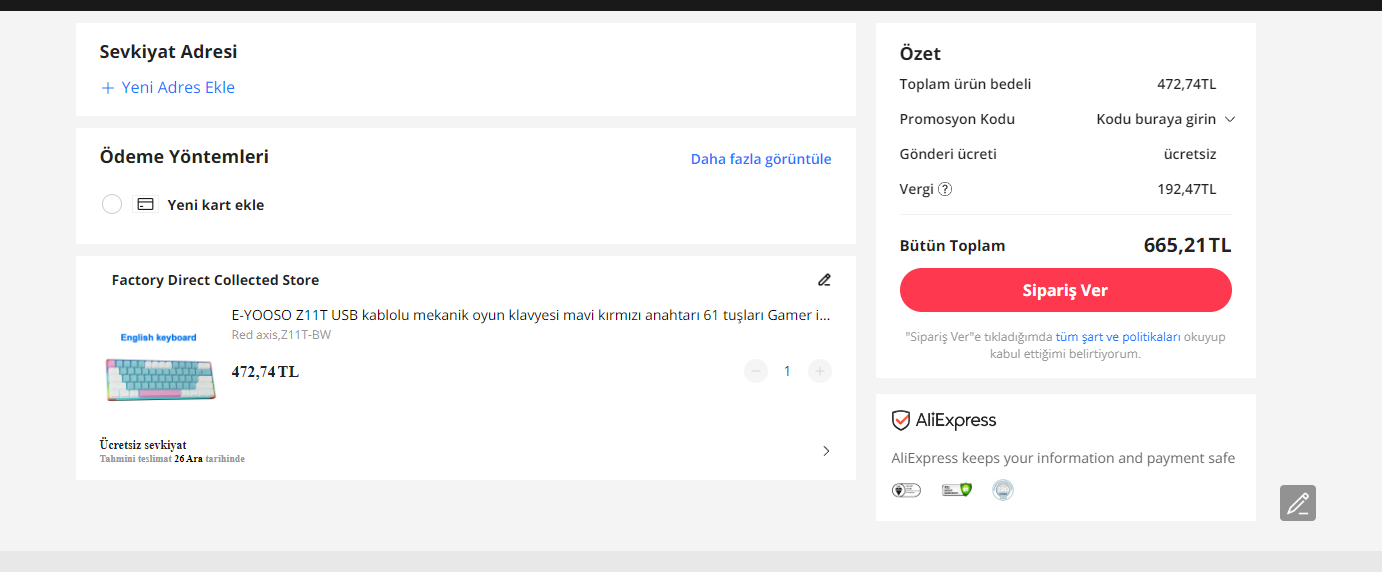Expand shipping options with the chevron arrow
Viewport: 1382px width, 572px height.
click(x=826, y=451)
